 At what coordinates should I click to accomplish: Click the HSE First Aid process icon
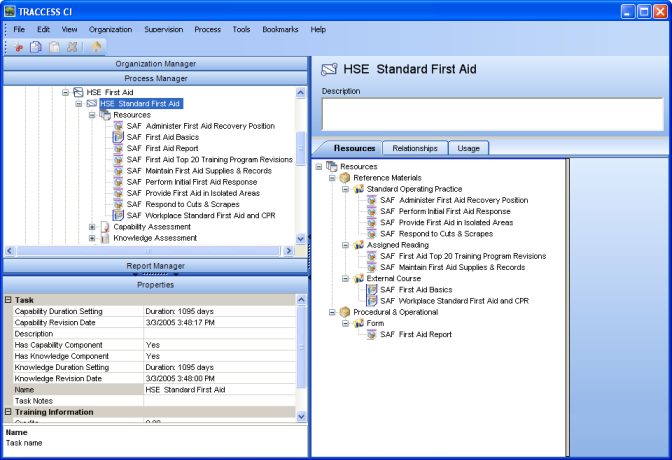78,92
